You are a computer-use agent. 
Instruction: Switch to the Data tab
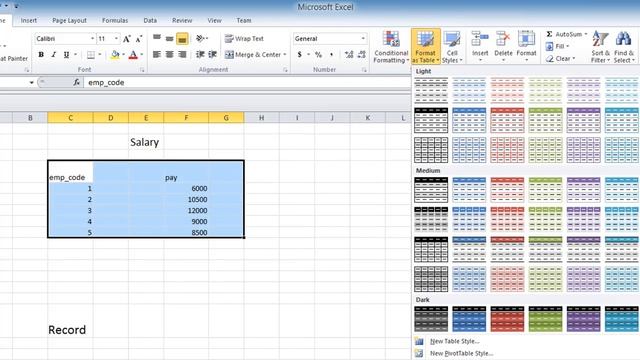pos(150,20)
